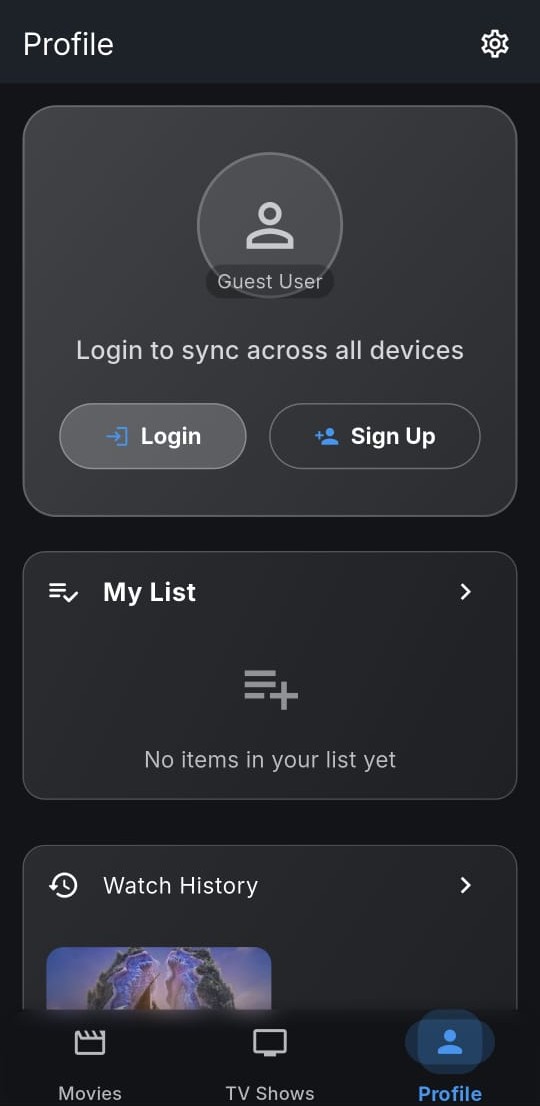
Task: Tap the Profile person icon
Action: 450,1042
